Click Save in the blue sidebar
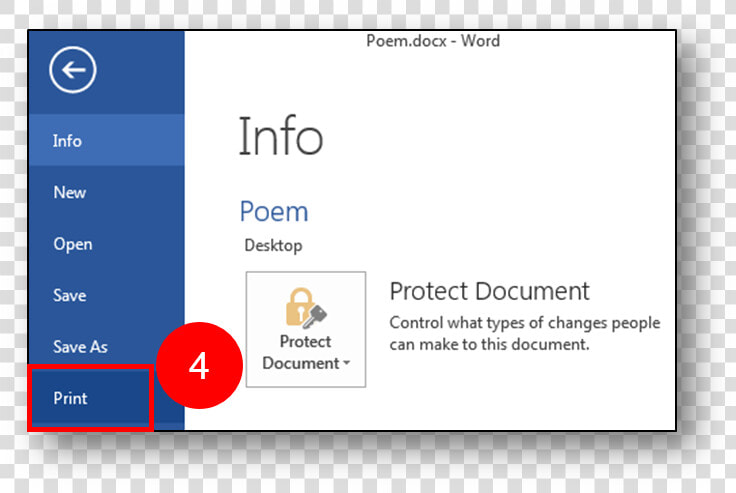Screen dimensions: 736x493 click(107, 295)
